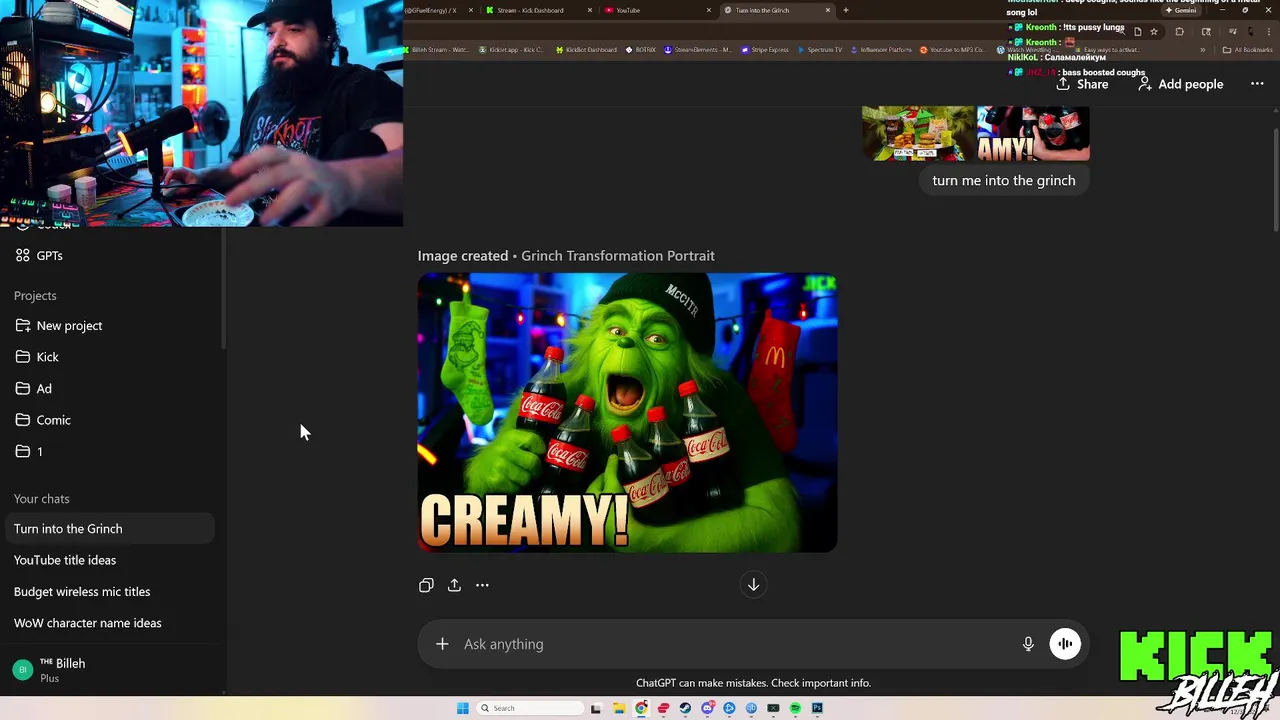The image size is (1280, 720).
Task: Open the uploaded food thumbnail image
Action: (918, 133)
